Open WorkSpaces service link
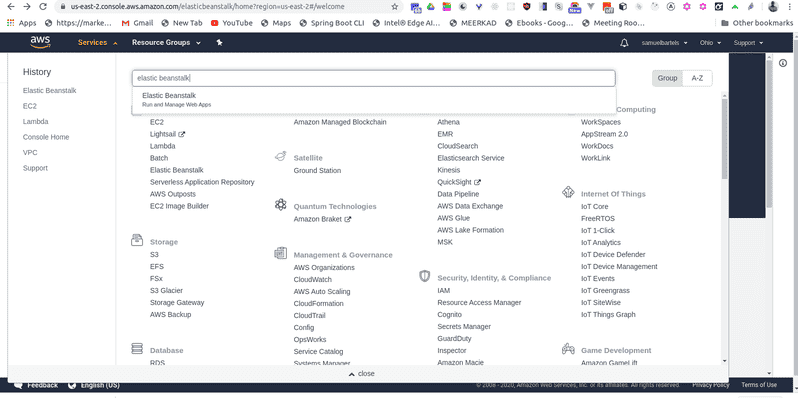This screenshot has width=798, height=398. click(x=601, y=122)
